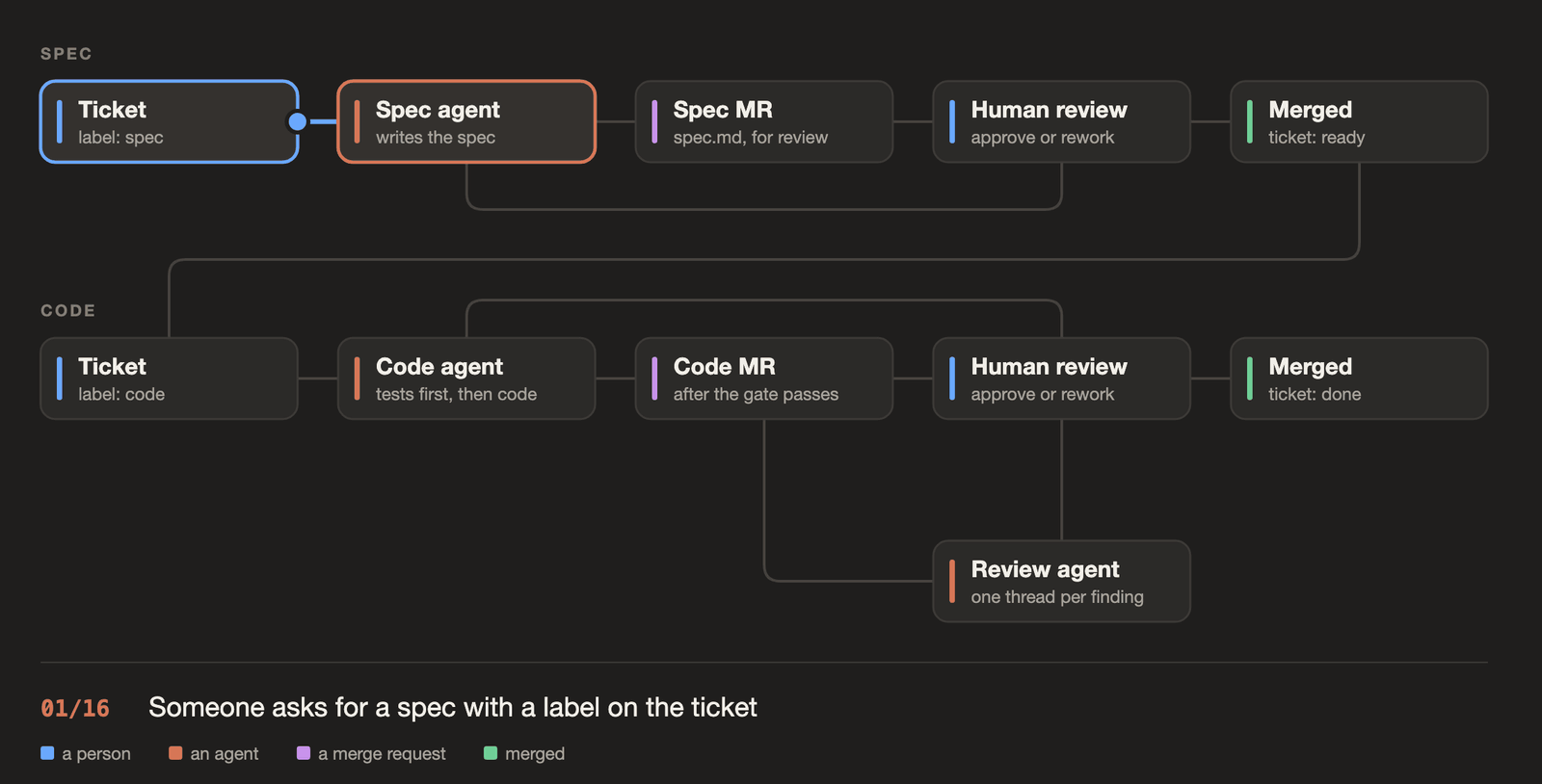The width and height of the screenshot is (1542, 784).
Task: Click the Code agent node
Action: [x=466, y=379]
